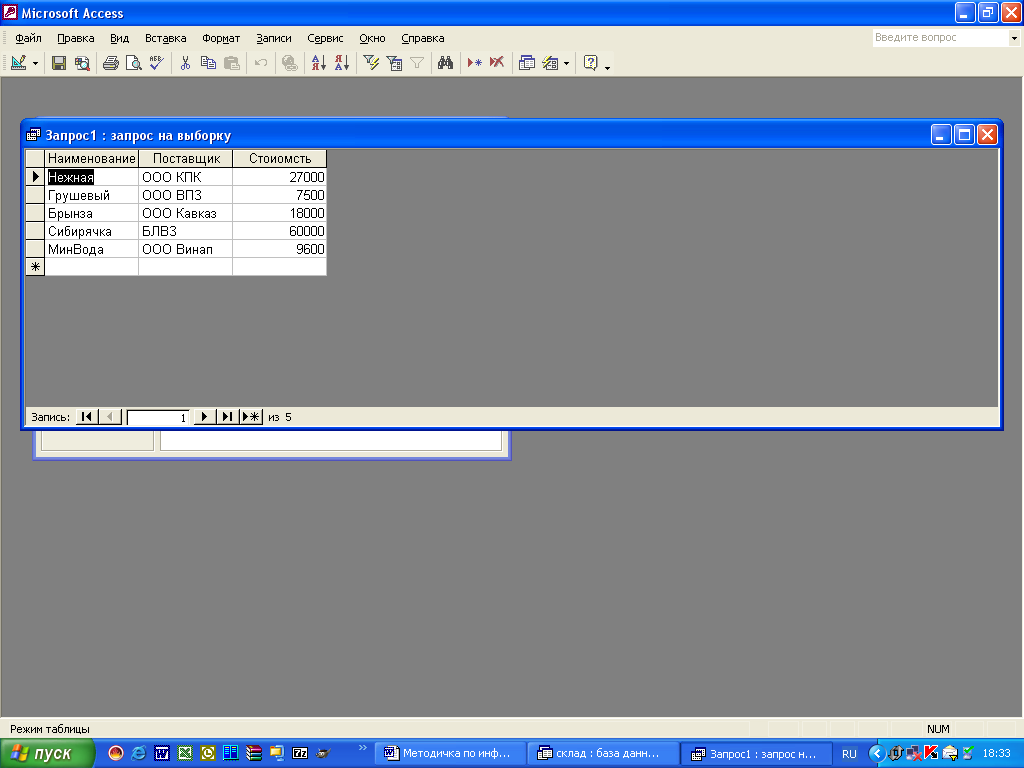
Task: Delete record toolbar icon
Action: (x=497, y=63)
